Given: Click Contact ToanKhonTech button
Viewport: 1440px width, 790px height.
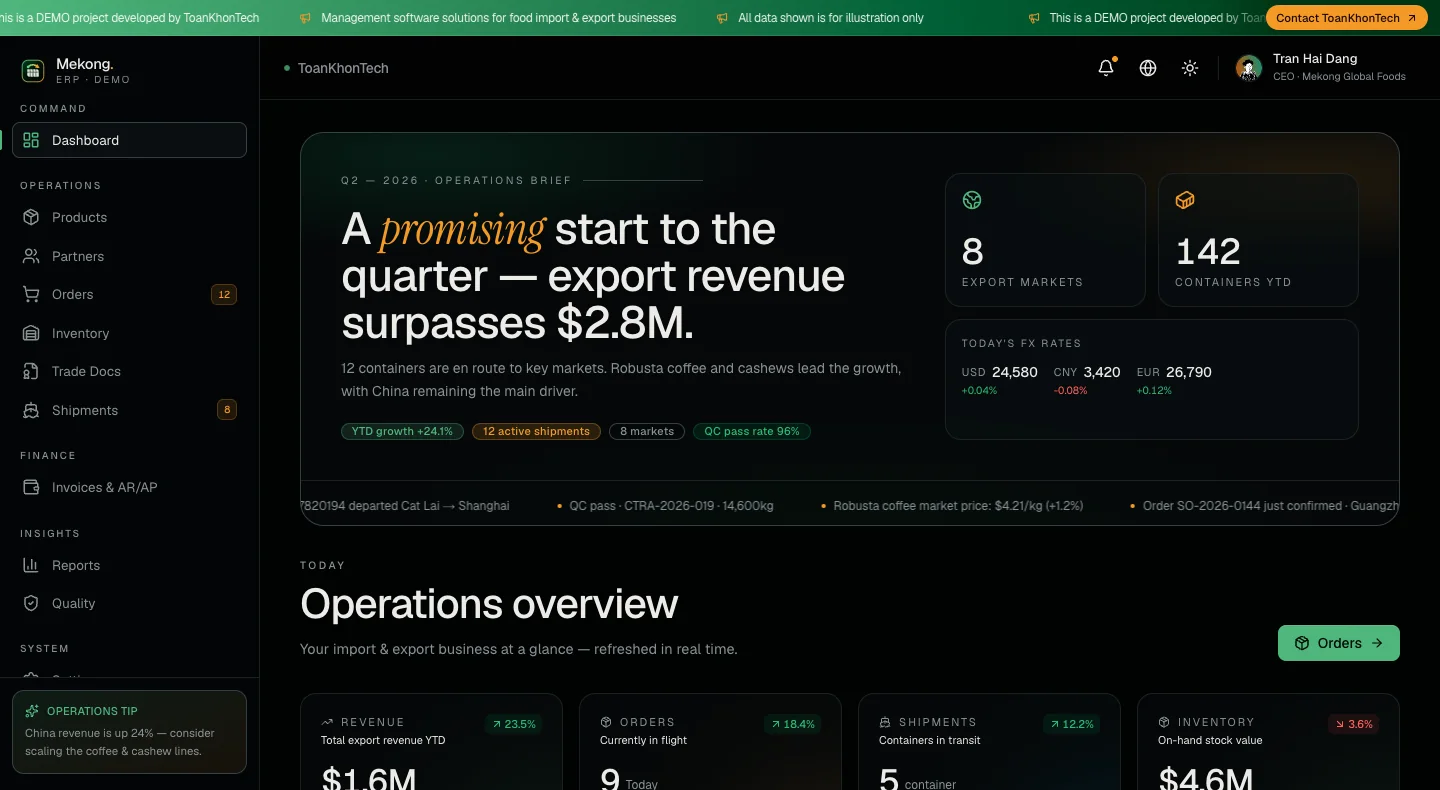Looking at the screenshot, I should (1346, 18).
